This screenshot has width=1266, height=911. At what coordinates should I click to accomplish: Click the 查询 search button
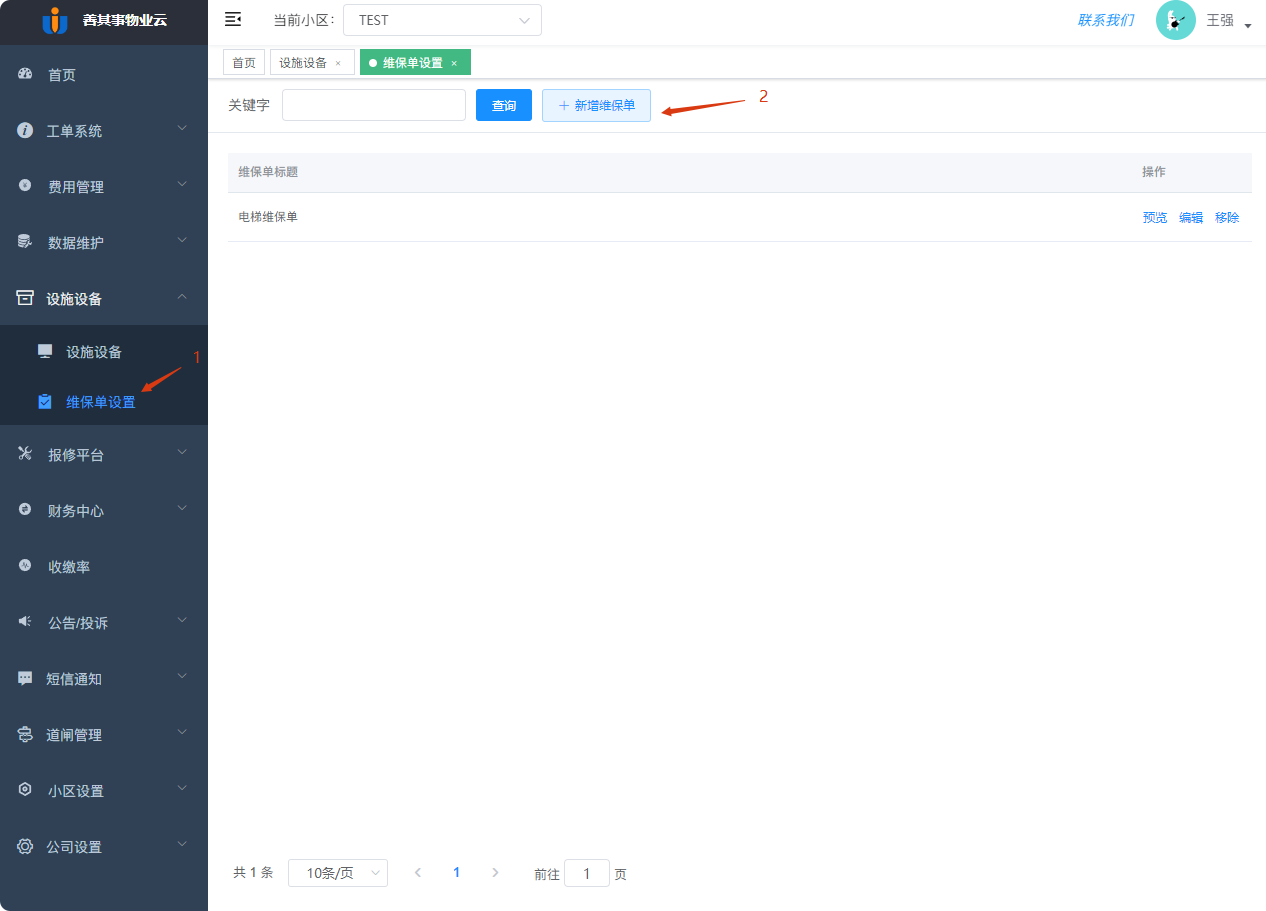(x=503, y=104)
